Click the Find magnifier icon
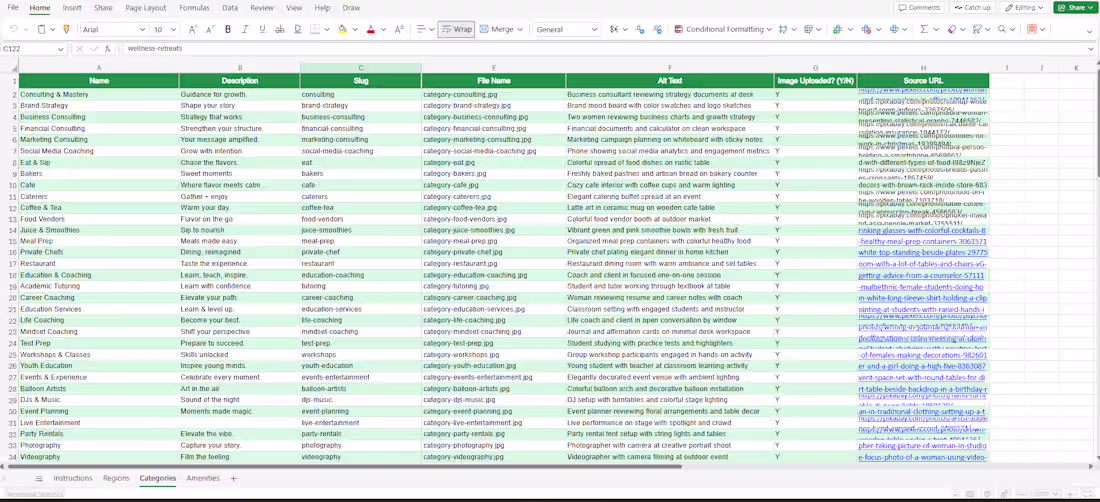This screenshot has width=1100, height=502. tap(1002, 29)
